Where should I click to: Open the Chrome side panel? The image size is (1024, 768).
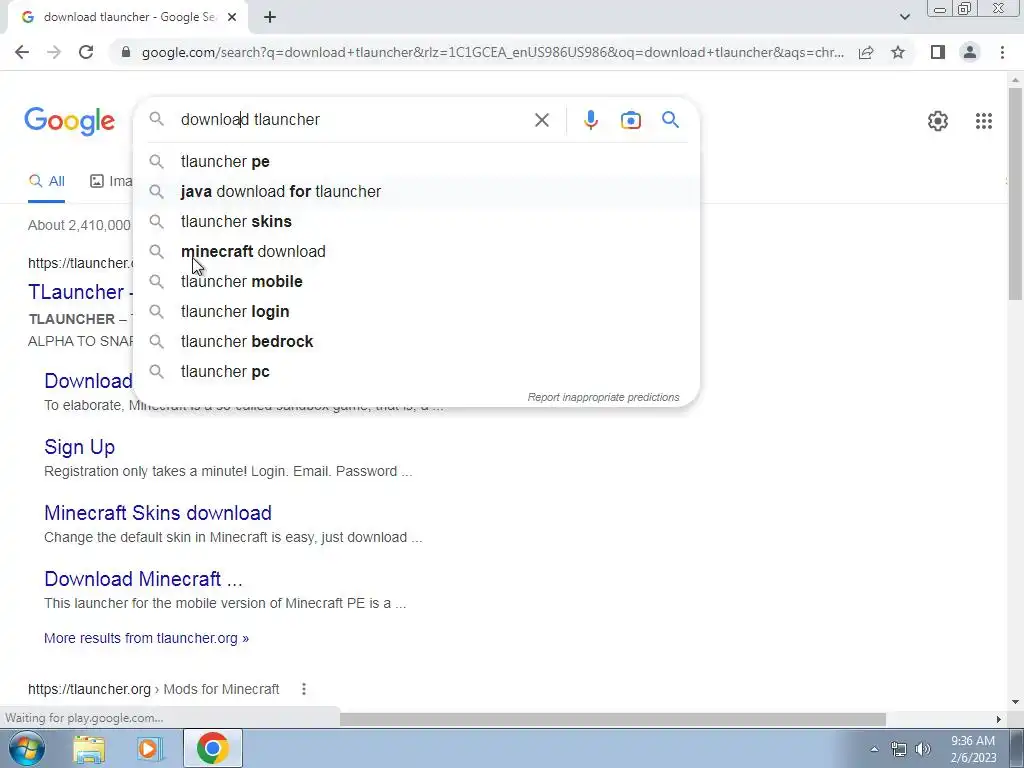tap(938, 52)
